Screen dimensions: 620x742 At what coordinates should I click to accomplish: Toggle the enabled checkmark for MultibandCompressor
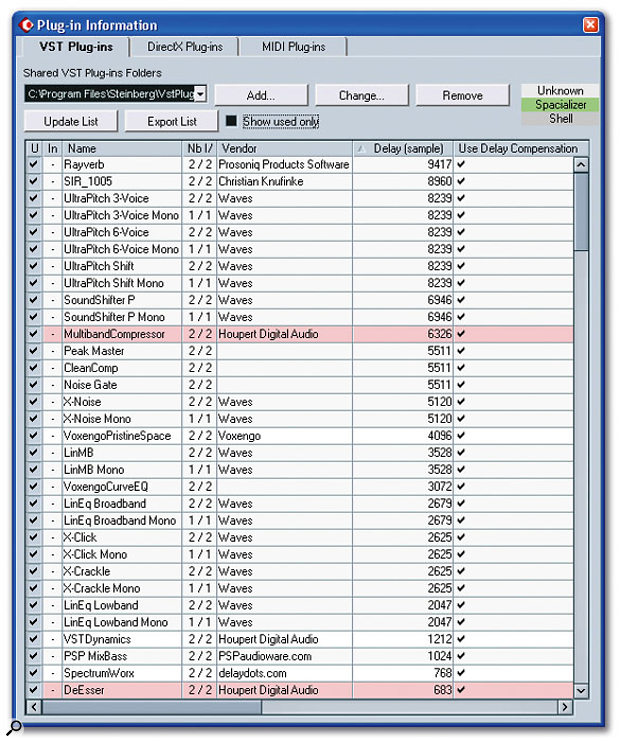tap(34, 334)
